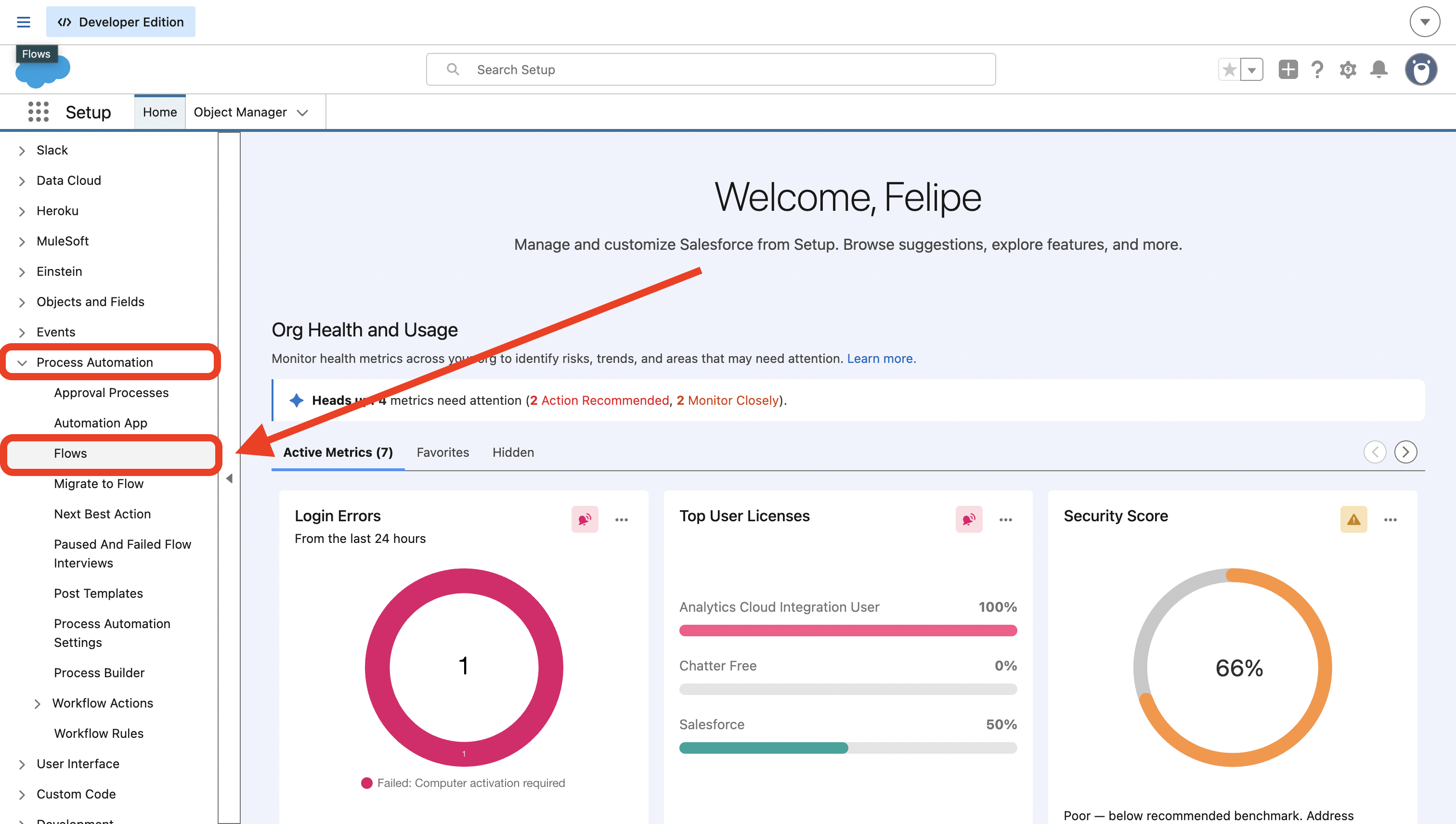Image resolution: width=1456 pixels, height=824 pixels.
Task: Click the favorites star icon
Action: (1229, 70)
